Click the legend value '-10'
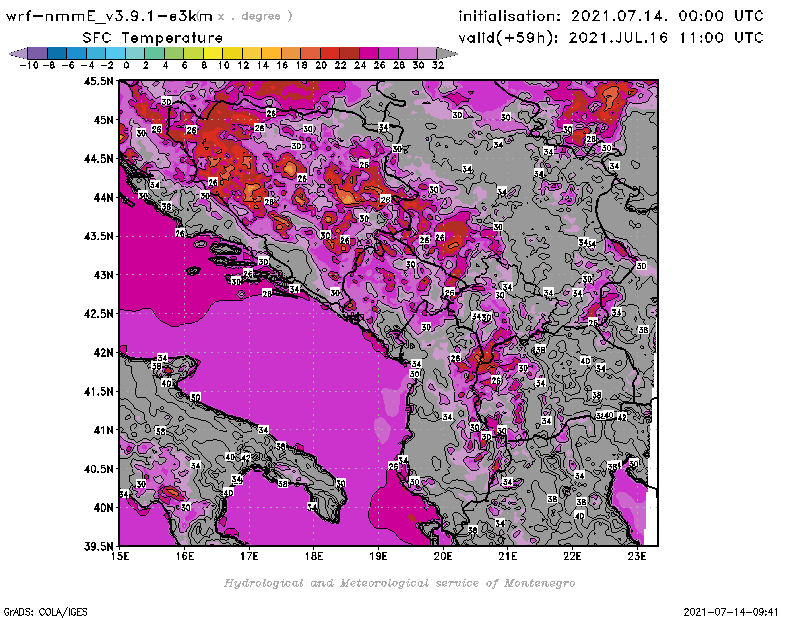 coord(29,65)
